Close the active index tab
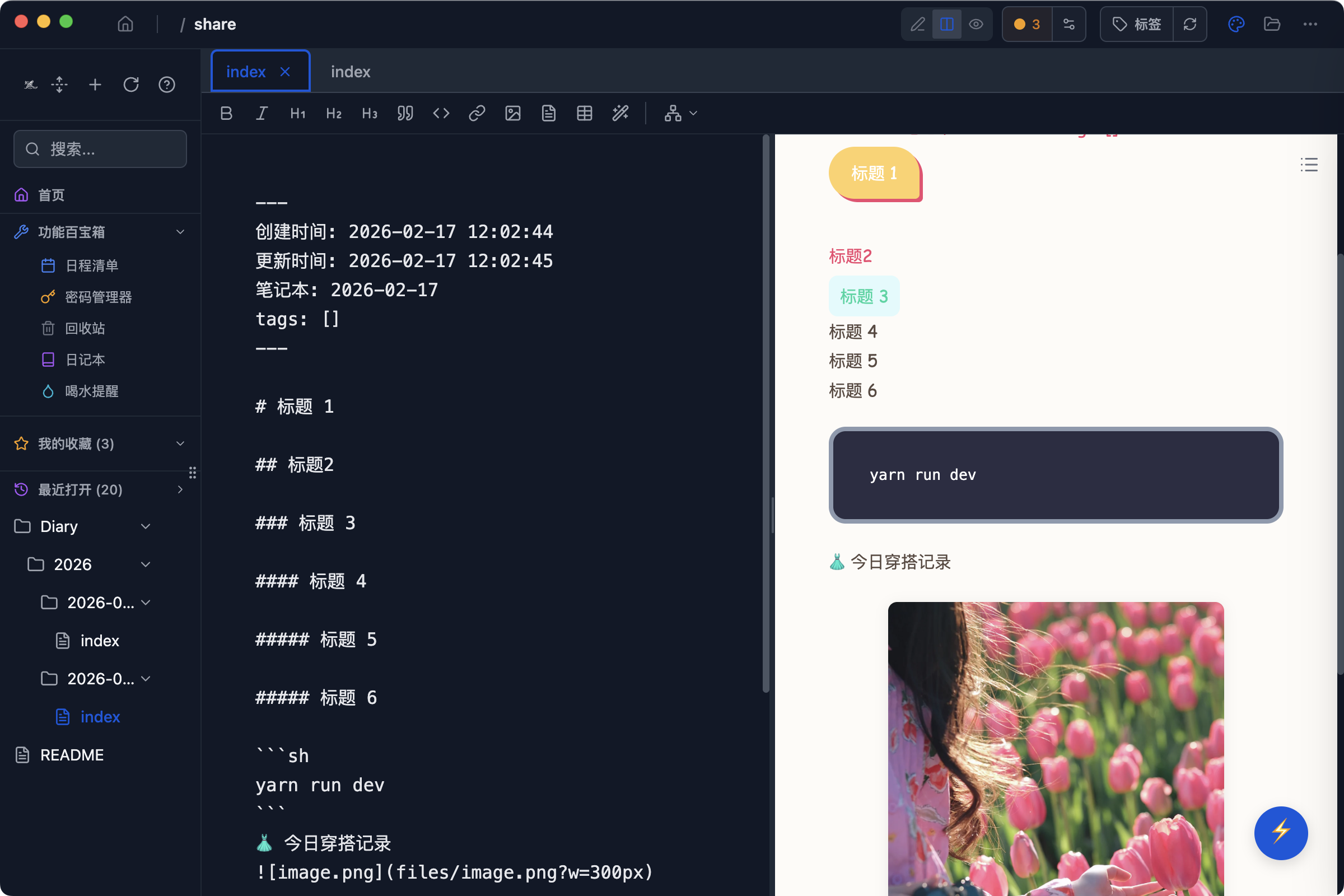The width and height of the screenshot is (1344, 896). point(285,71)
